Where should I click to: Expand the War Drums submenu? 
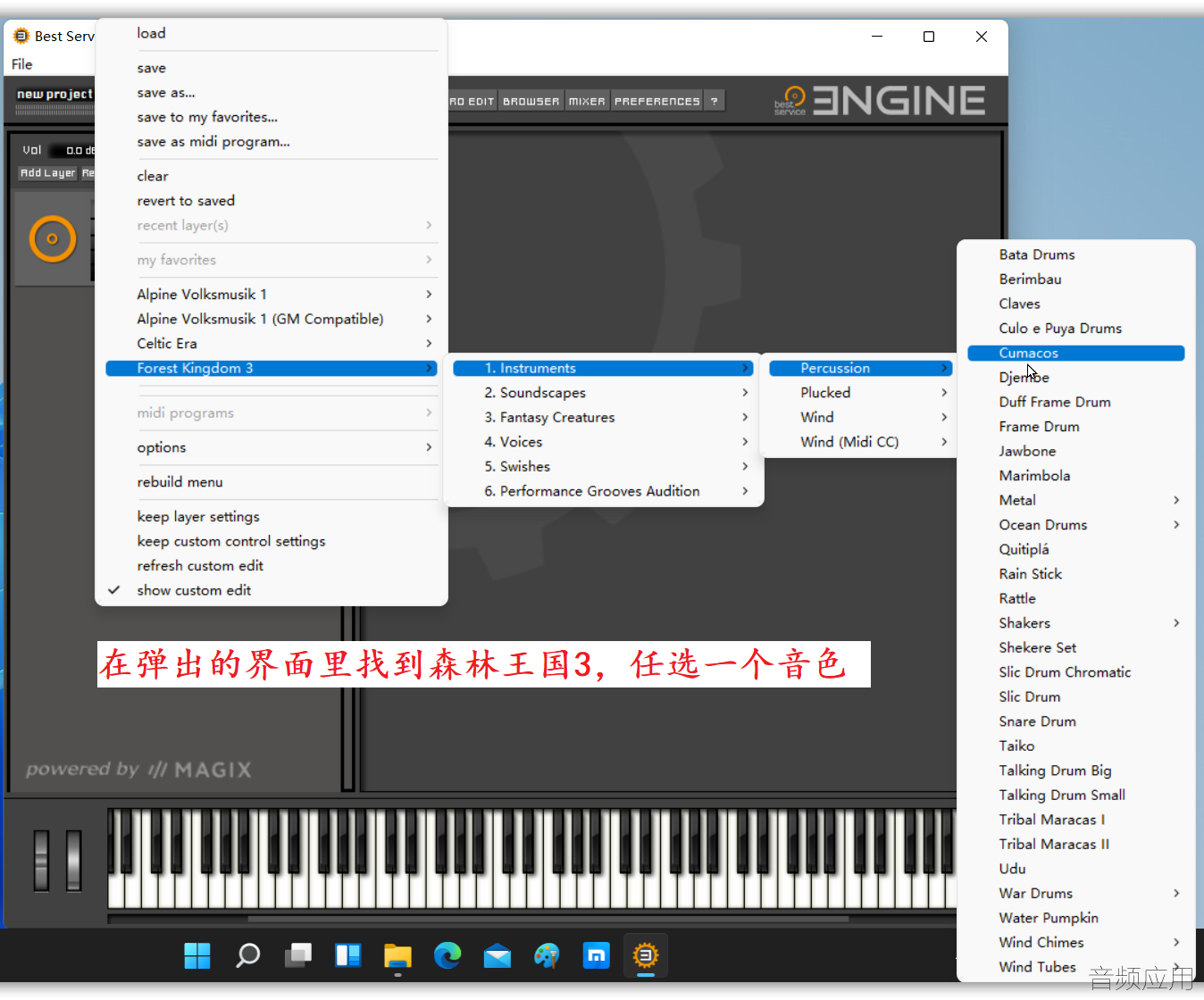[x=1076, y=893]
